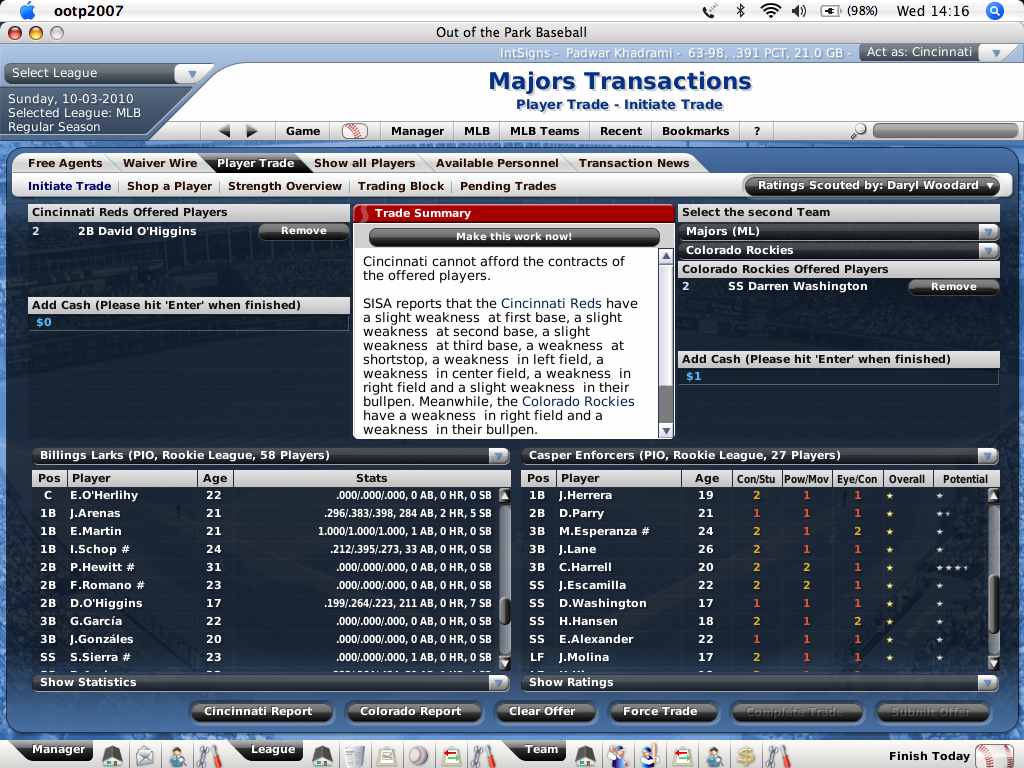
Task: Click the League baseball icon
Action: click(x=419, y=756)
